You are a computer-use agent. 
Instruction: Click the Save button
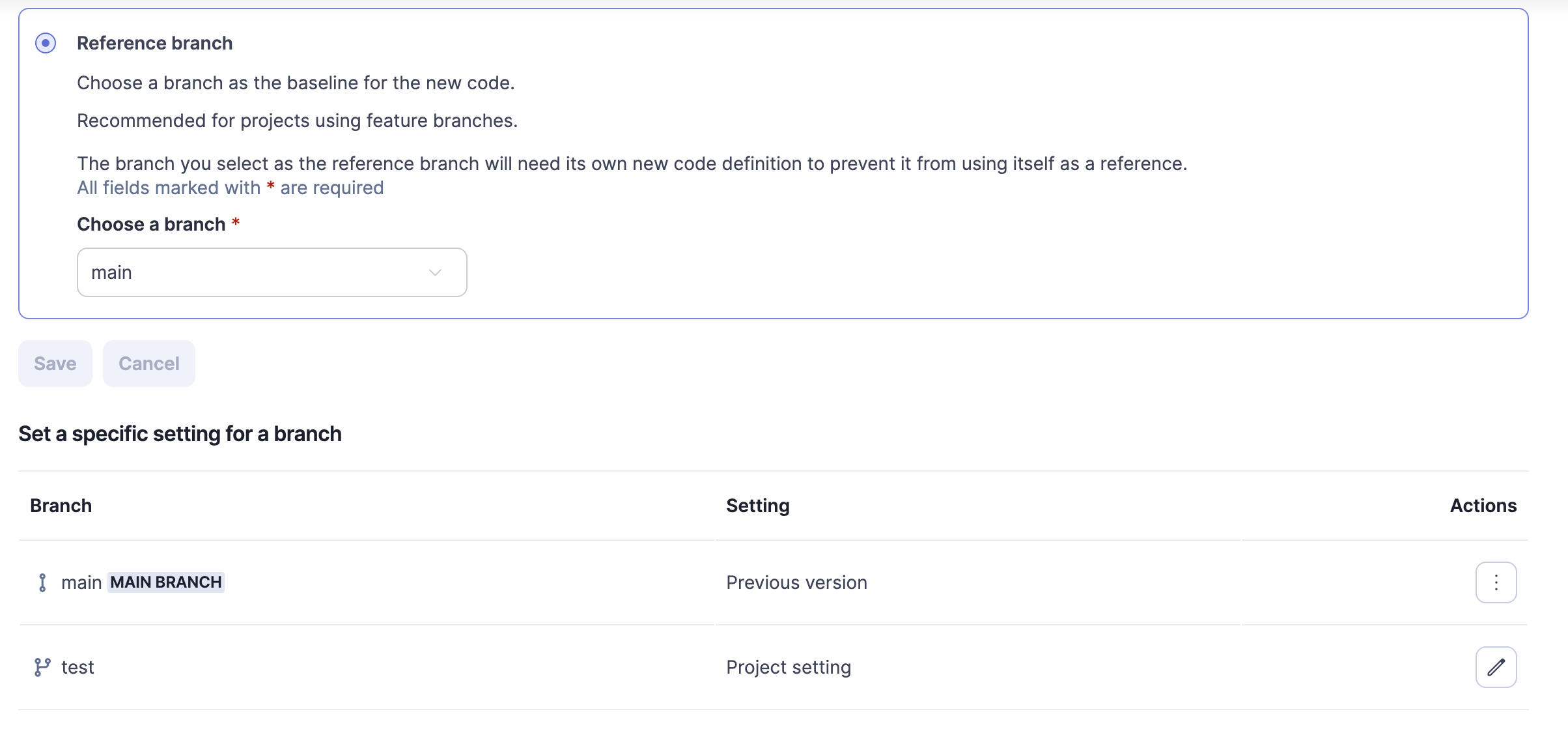point(55,364)
